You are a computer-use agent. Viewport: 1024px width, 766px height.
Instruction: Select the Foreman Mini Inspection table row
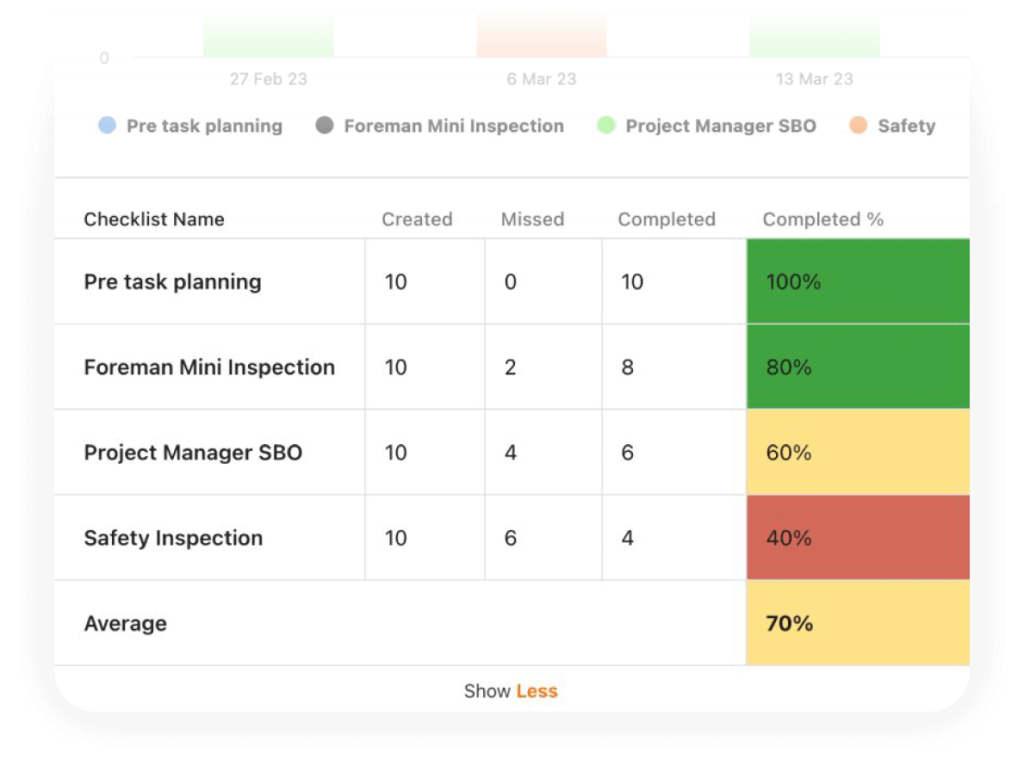209,367
